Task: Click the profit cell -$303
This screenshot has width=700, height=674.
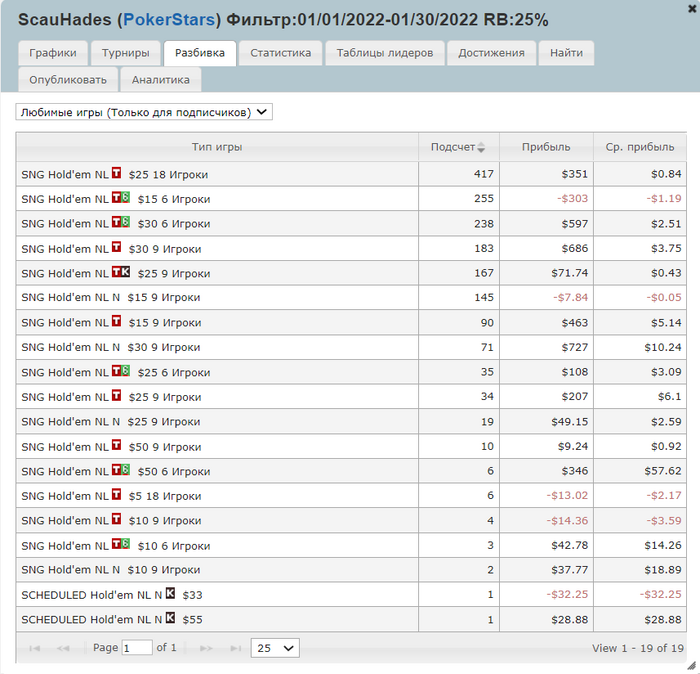Action: [x=546, y=199]
